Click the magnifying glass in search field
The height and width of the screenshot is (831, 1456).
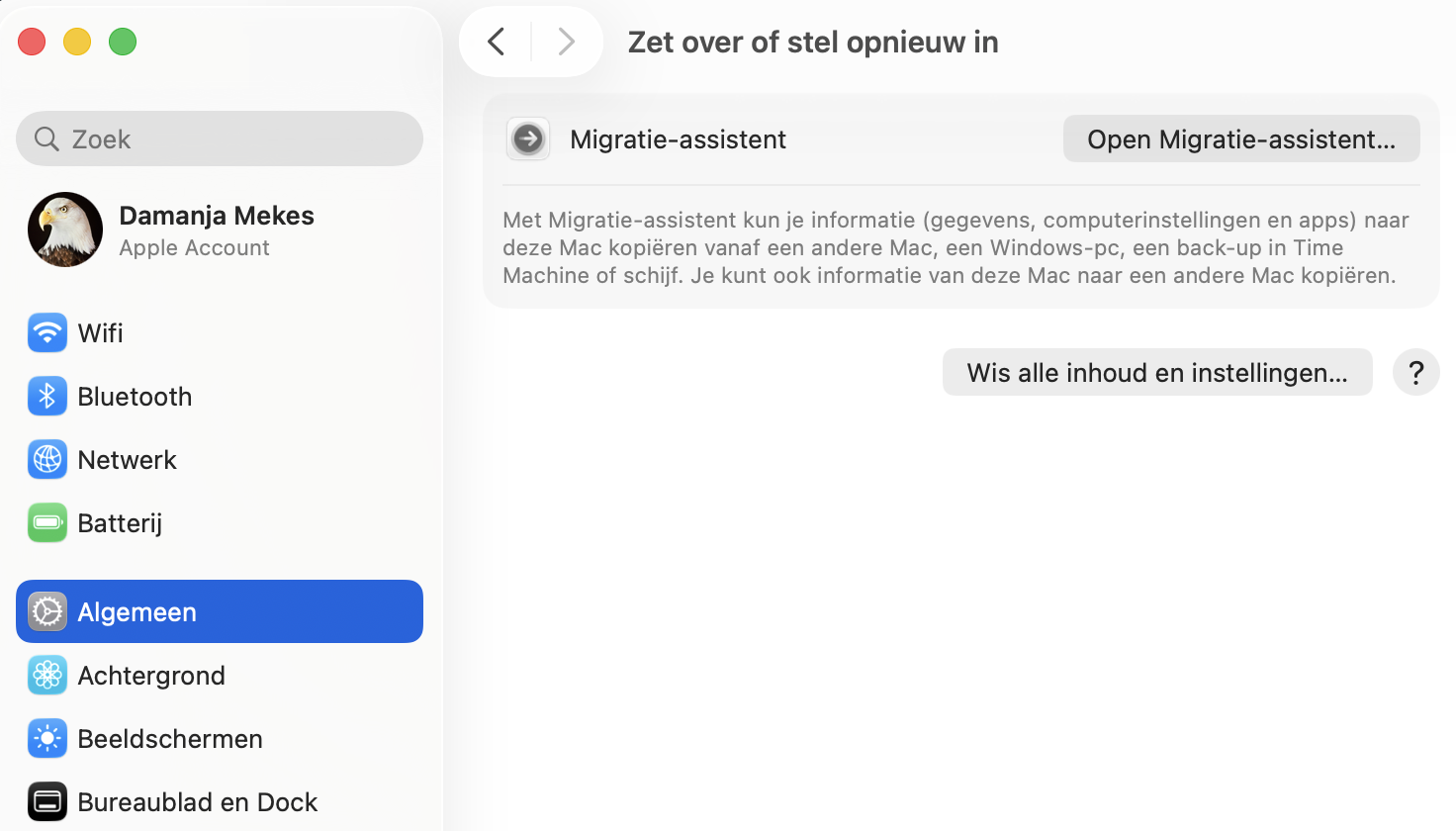(x=46, y=138)
